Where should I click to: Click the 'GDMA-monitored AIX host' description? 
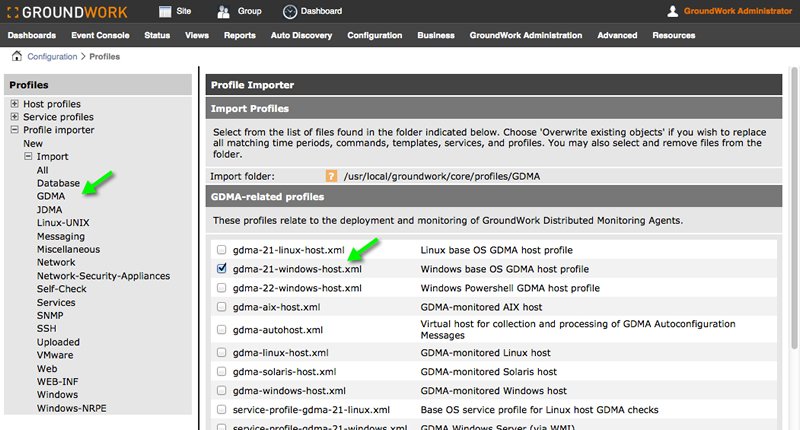[x=481, y=307]
